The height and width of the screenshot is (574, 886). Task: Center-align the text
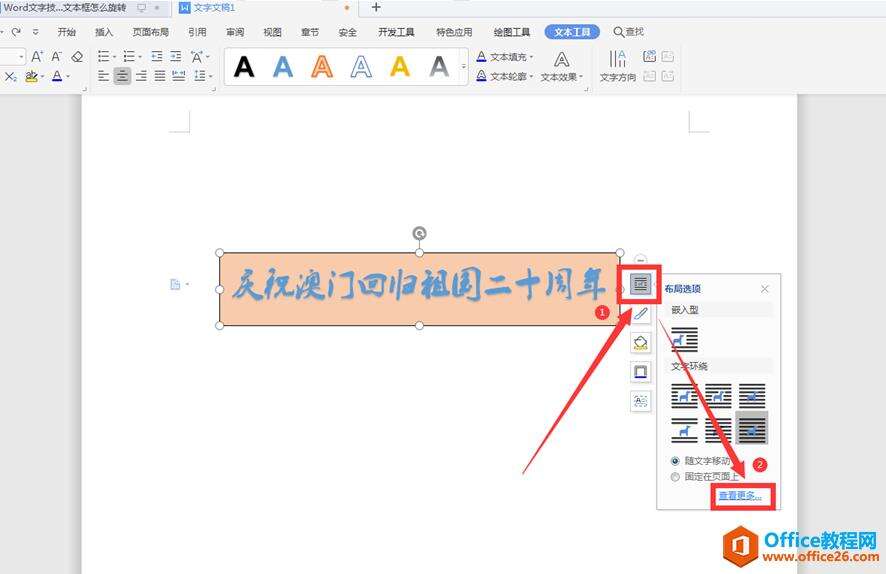pos(122,76)
